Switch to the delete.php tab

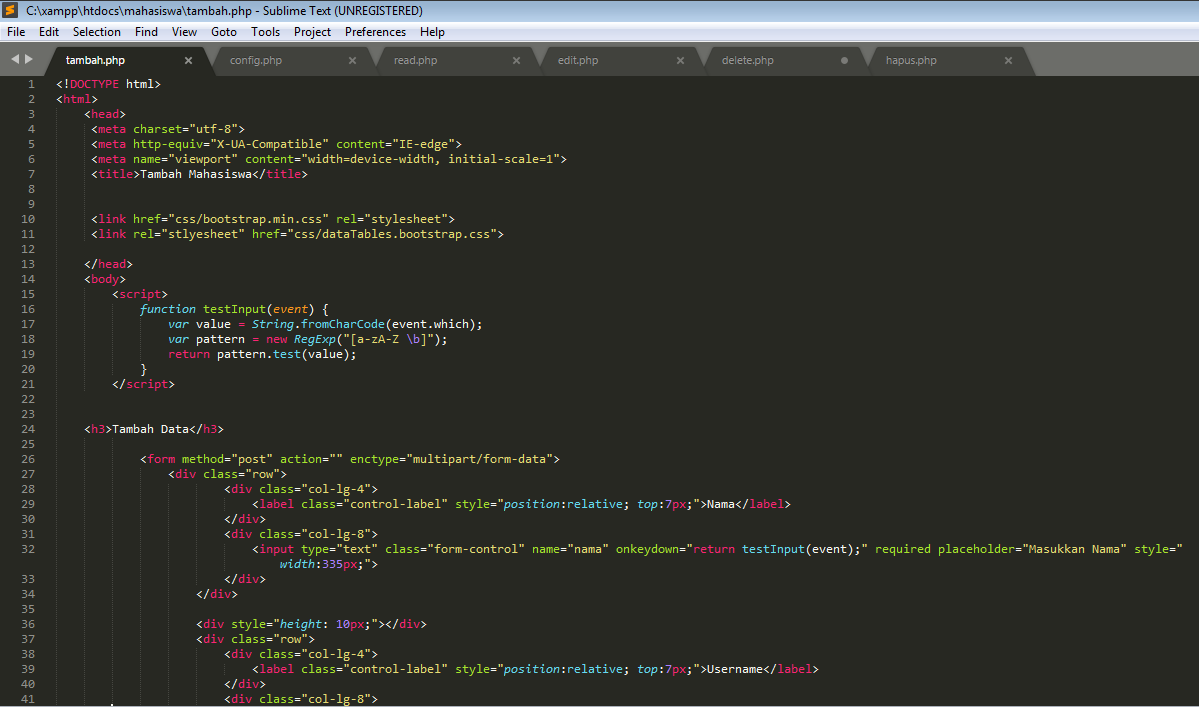coord(748,60)
